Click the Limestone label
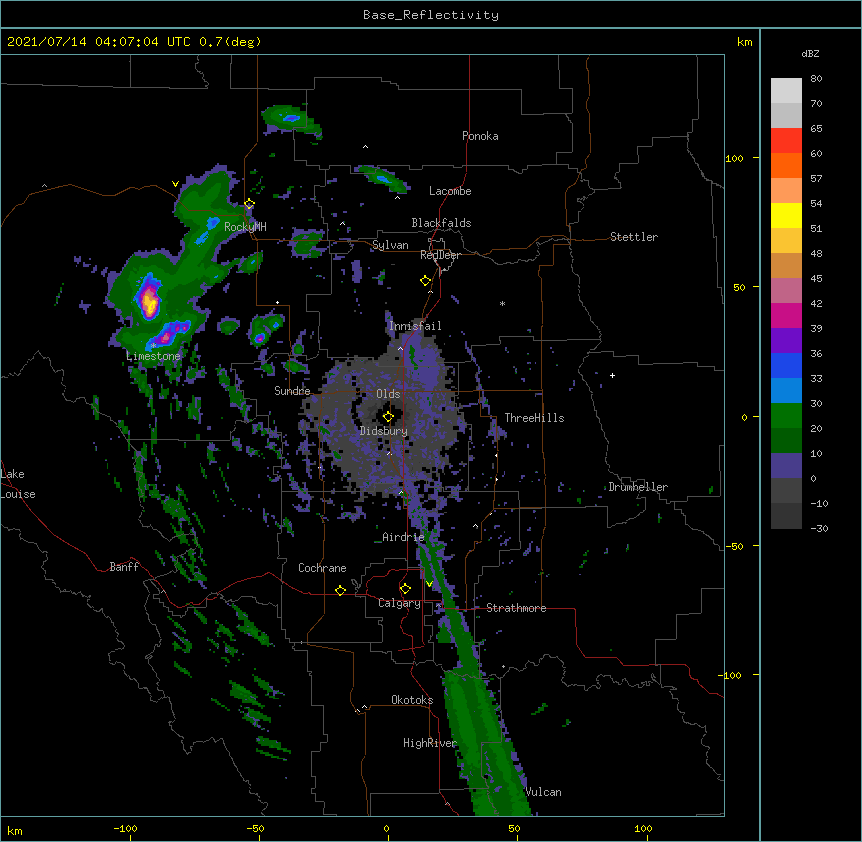 (153, 356)
